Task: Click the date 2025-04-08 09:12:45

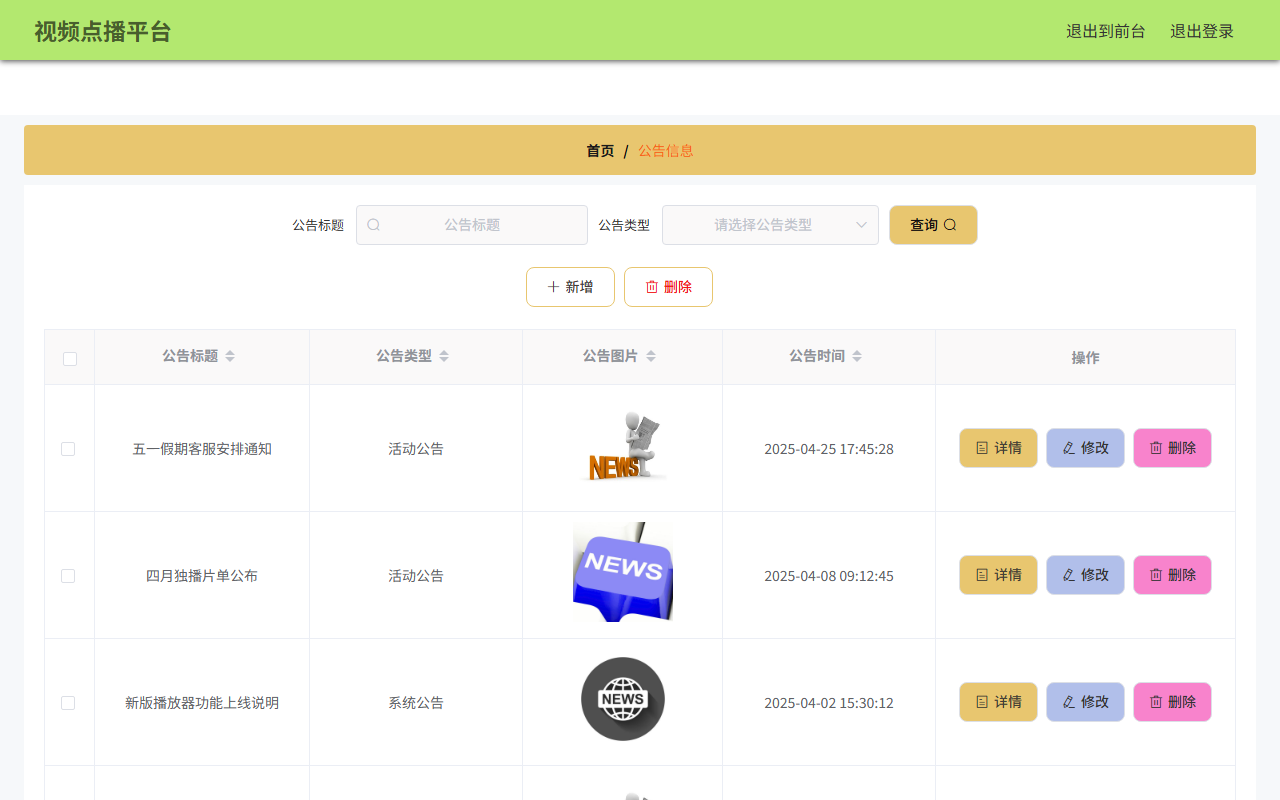Action: (829, 576)
